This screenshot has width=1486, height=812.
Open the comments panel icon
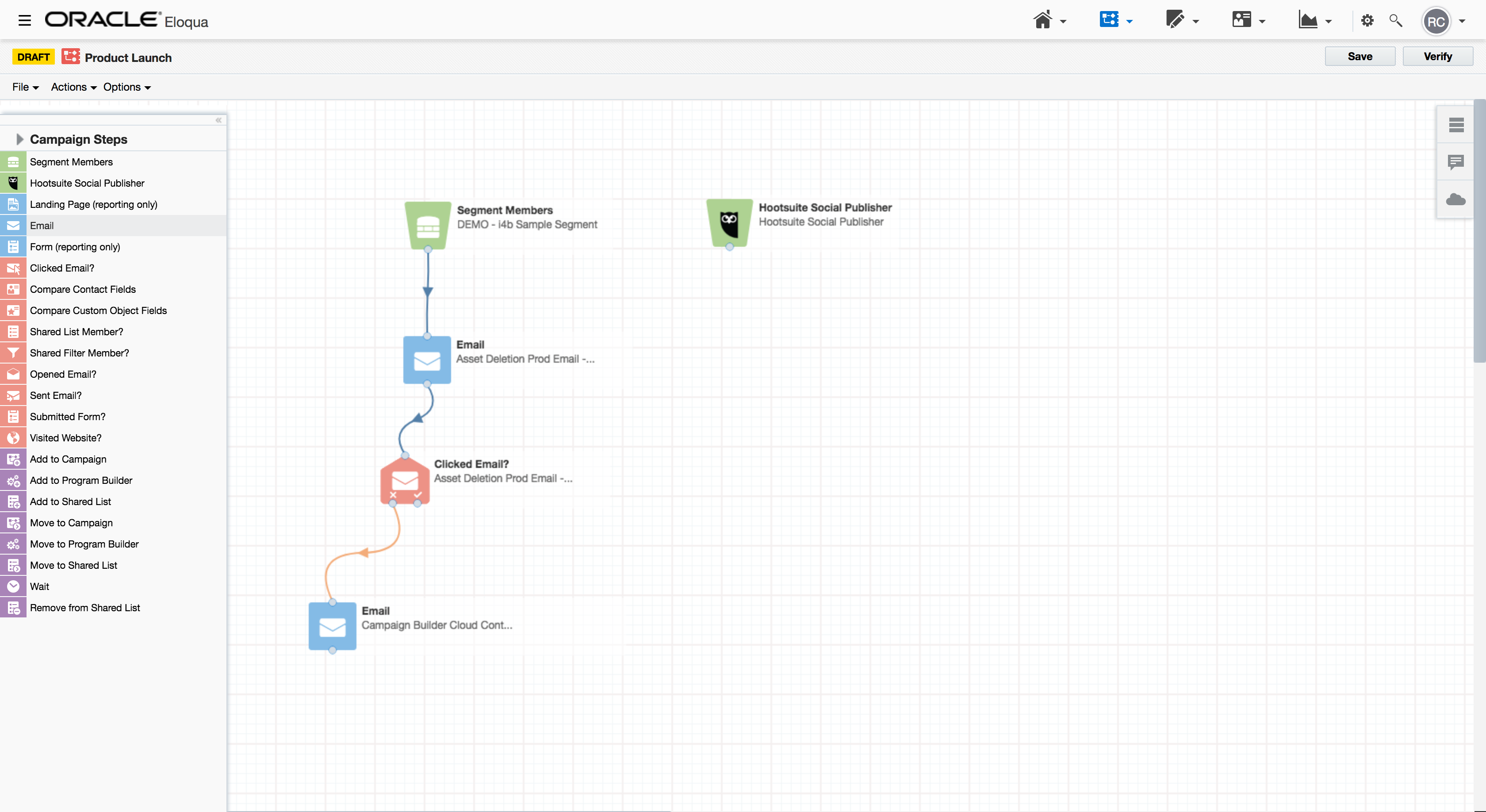[1455, 162]
